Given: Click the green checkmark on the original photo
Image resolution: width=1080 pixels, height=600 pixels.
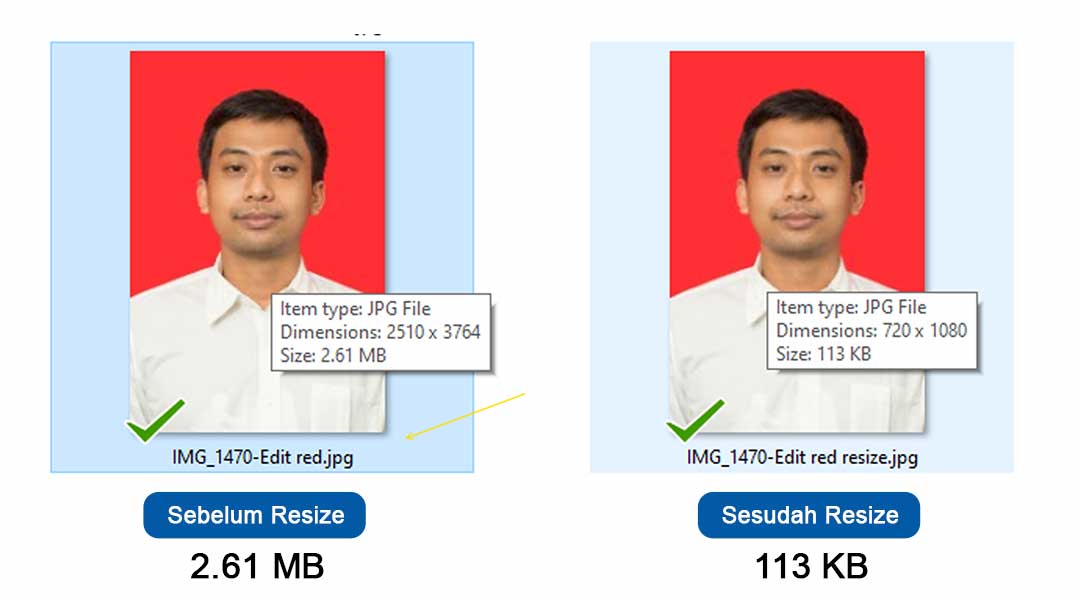Looking at the screenshot, I should 156,420.
